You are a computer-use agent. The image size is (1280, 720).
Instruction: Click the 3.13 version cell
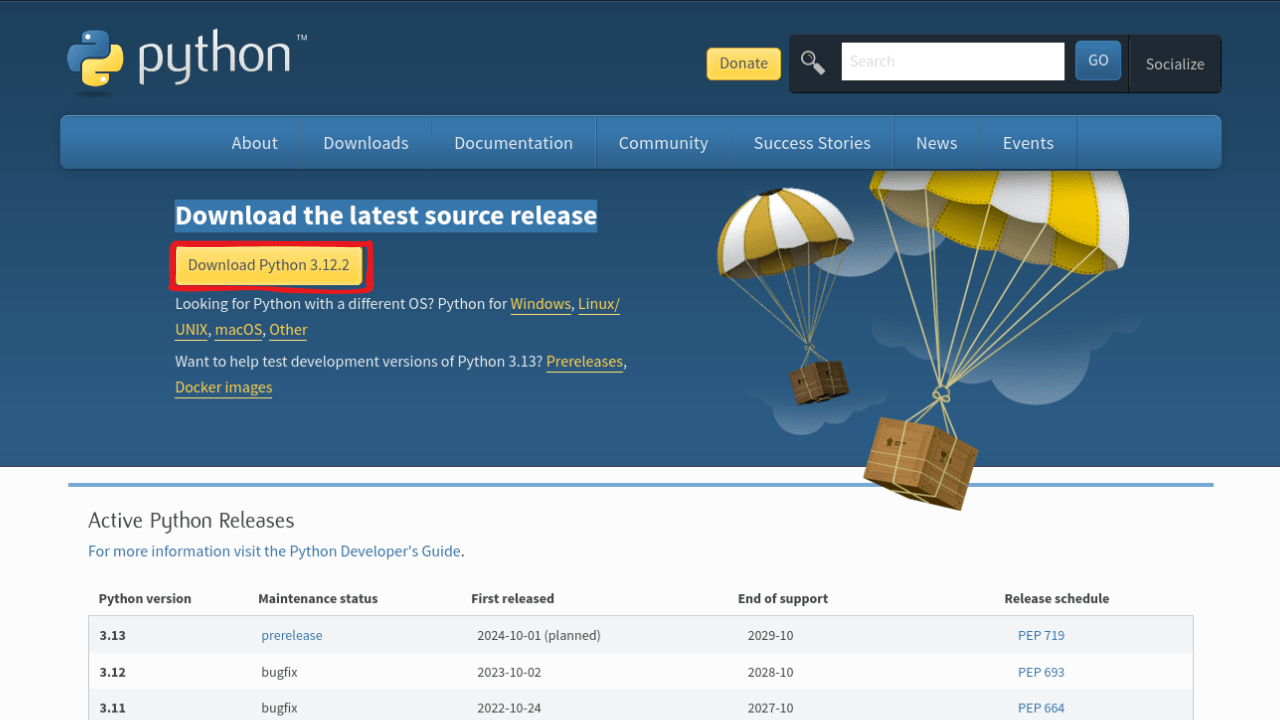113,635
